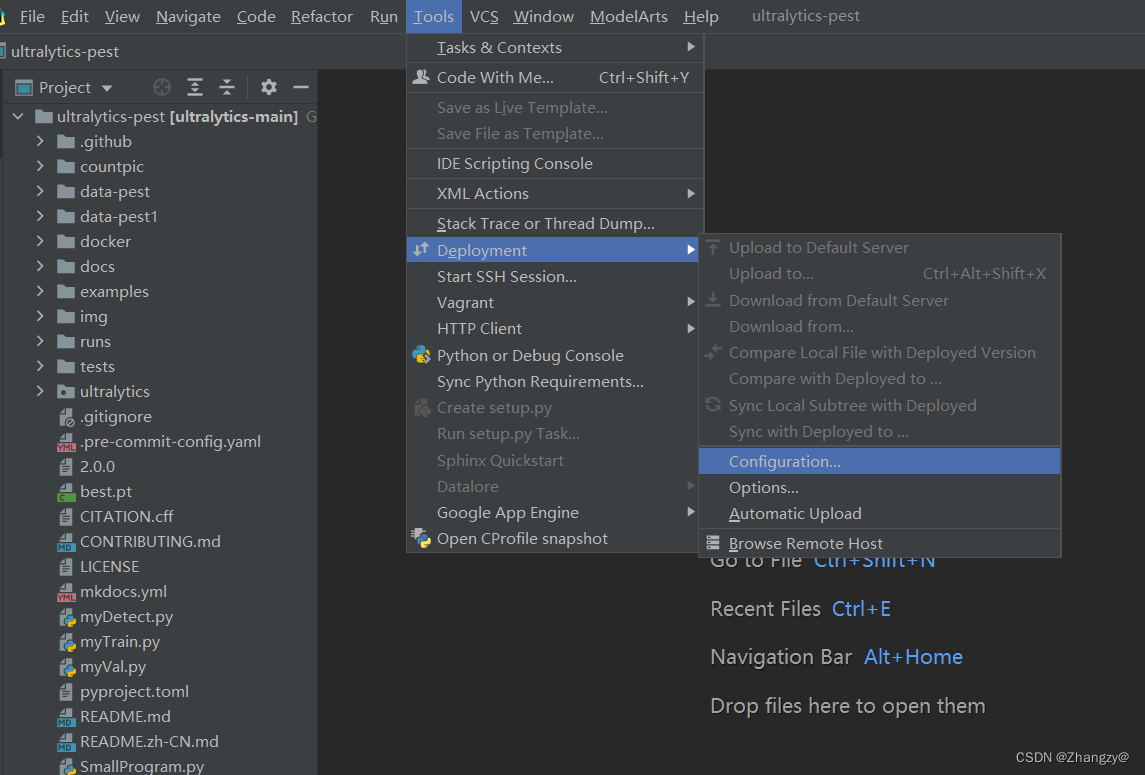Select Sync Python Requirements...
1145x775 pixels.
click(x=555, y=381)
